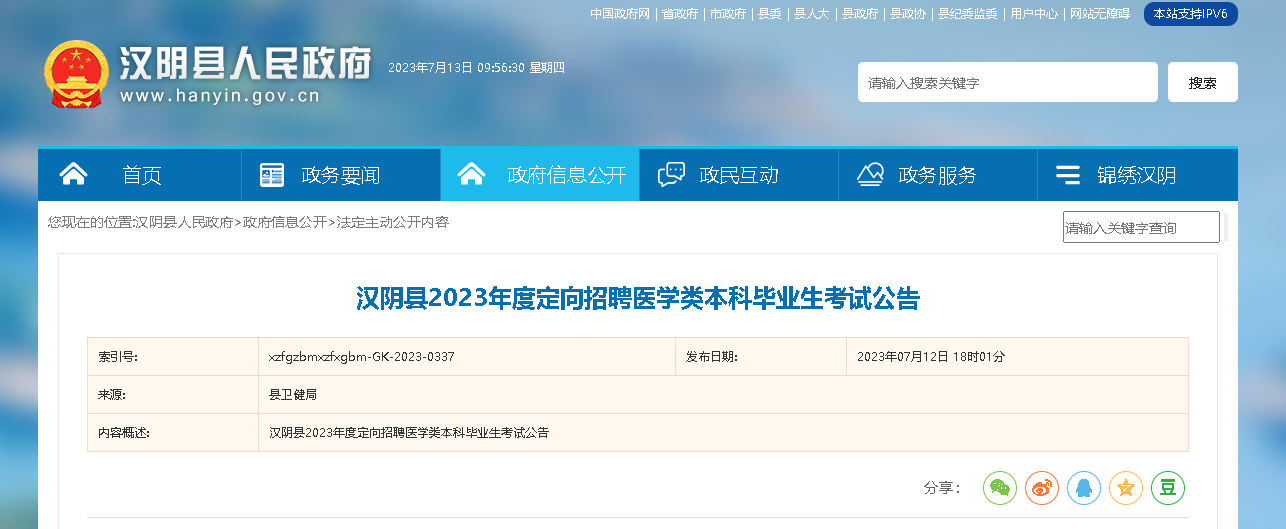
Task: Share to Douban icon
Action: 1167,487
